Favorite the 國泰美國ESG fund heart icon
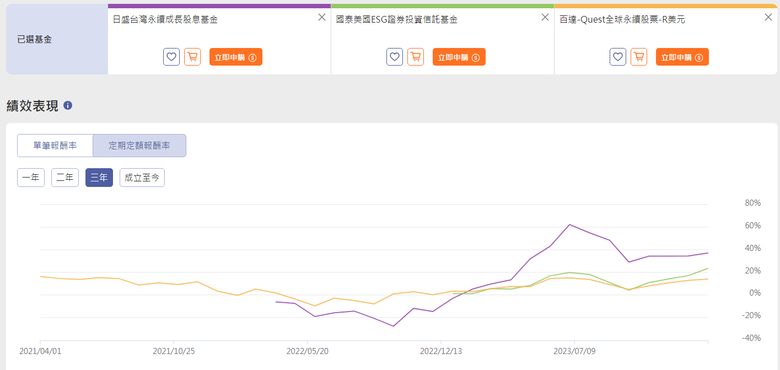780x370 pixels. coord(394,57)
